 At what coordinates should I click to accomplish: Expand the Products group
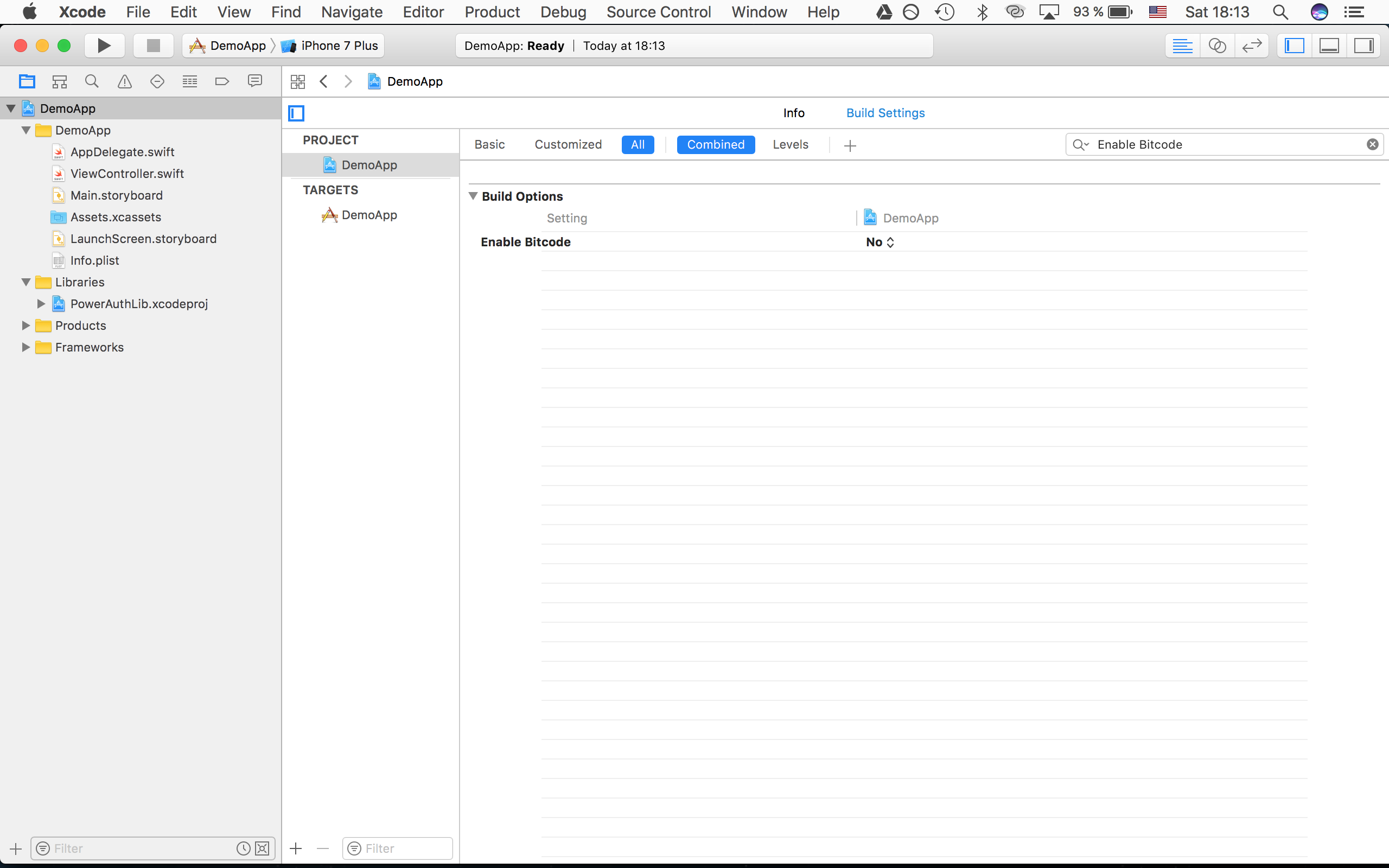tap(26, 325)
